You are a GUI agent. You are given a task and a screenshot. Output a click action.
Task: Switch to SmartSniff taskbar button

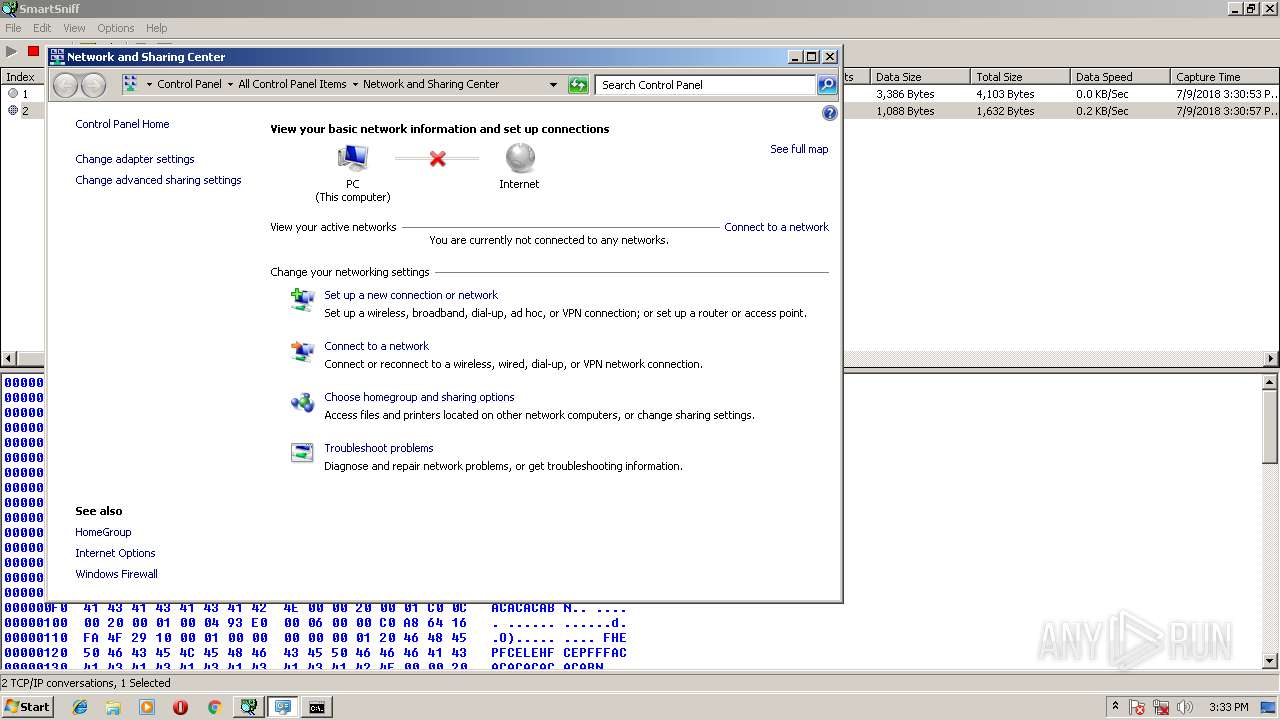click(248, 707)
